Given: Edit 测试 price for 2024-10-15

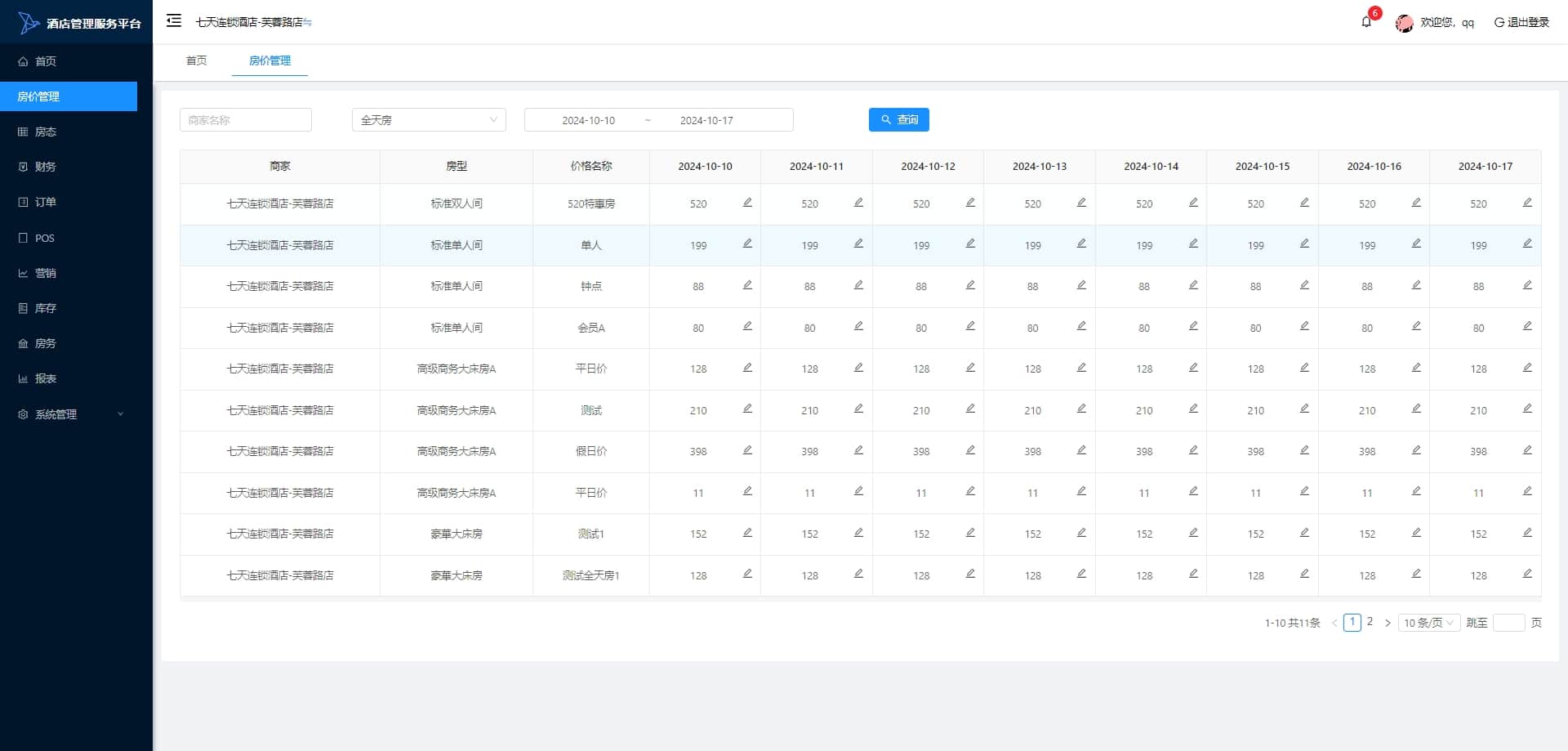Looking at the screenshot, I should [1304, 409].
